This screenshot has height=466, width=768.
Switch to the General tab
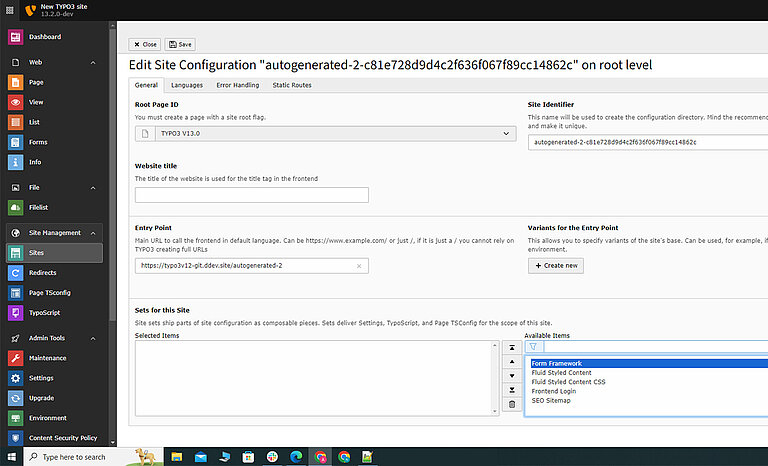point(146,85)
